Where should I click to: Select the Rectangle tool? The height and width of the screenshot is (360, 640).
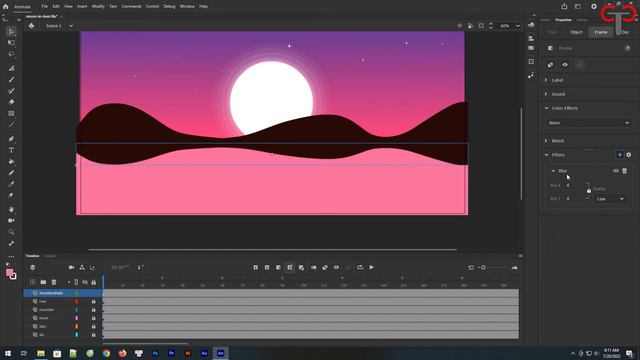(x=11, y=113)
